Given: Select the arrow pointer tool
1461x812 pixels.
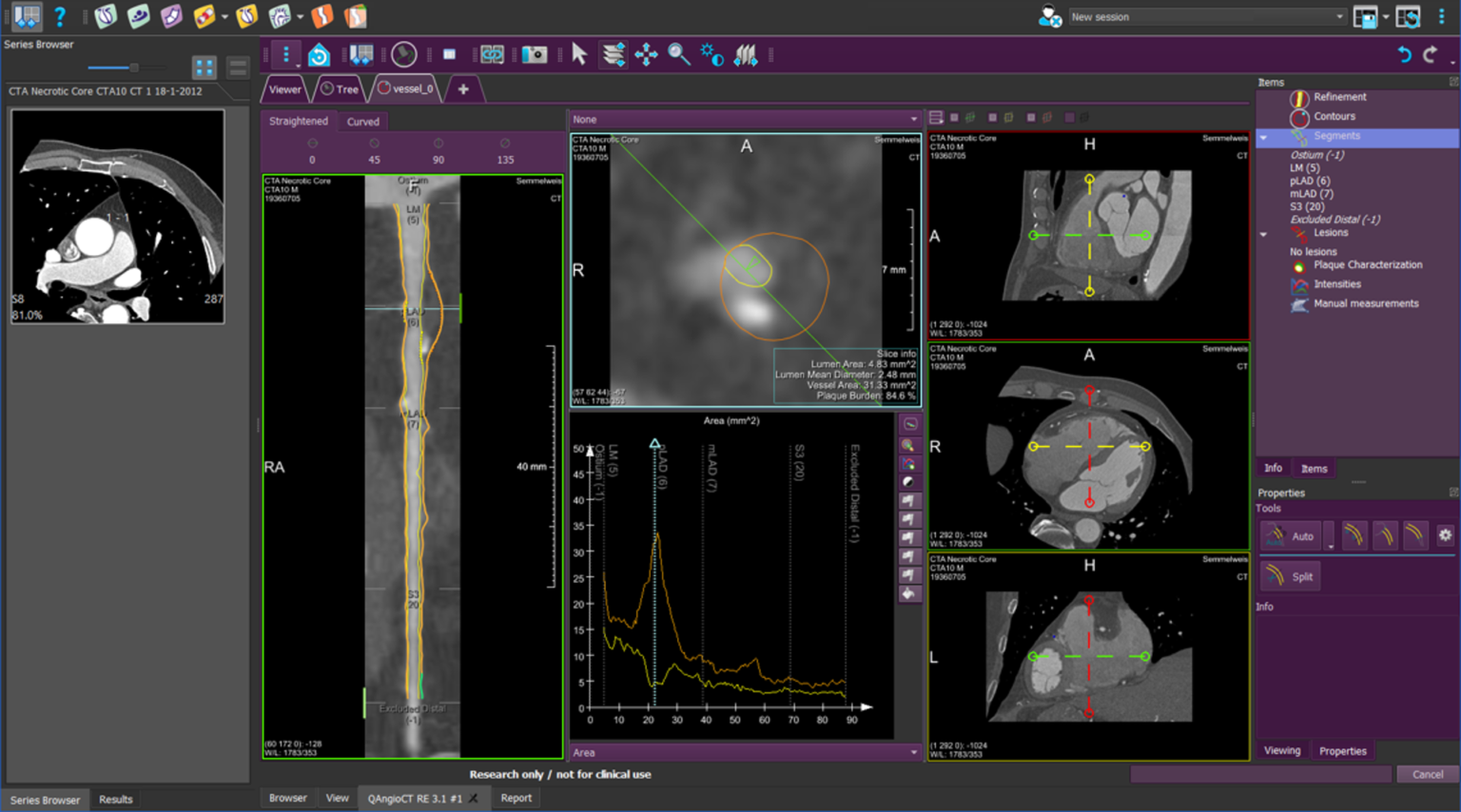Looking at the screenshot, I should [579, 55].
